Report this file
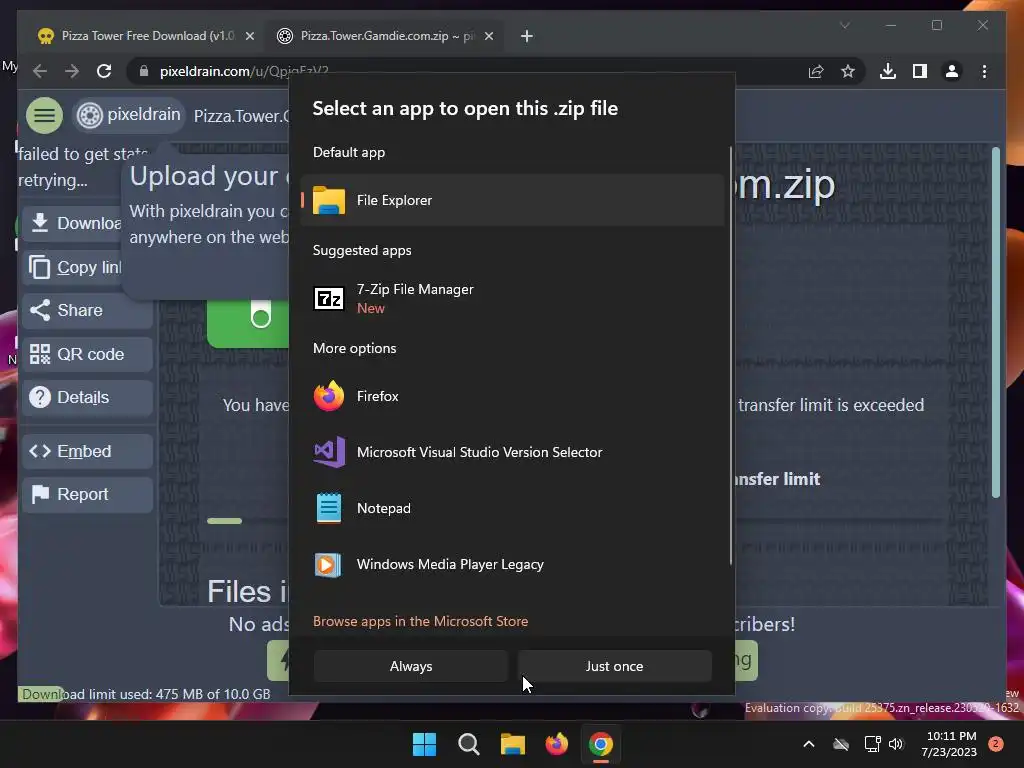Viewport: 1024px width, 768px height. (88, 494)
